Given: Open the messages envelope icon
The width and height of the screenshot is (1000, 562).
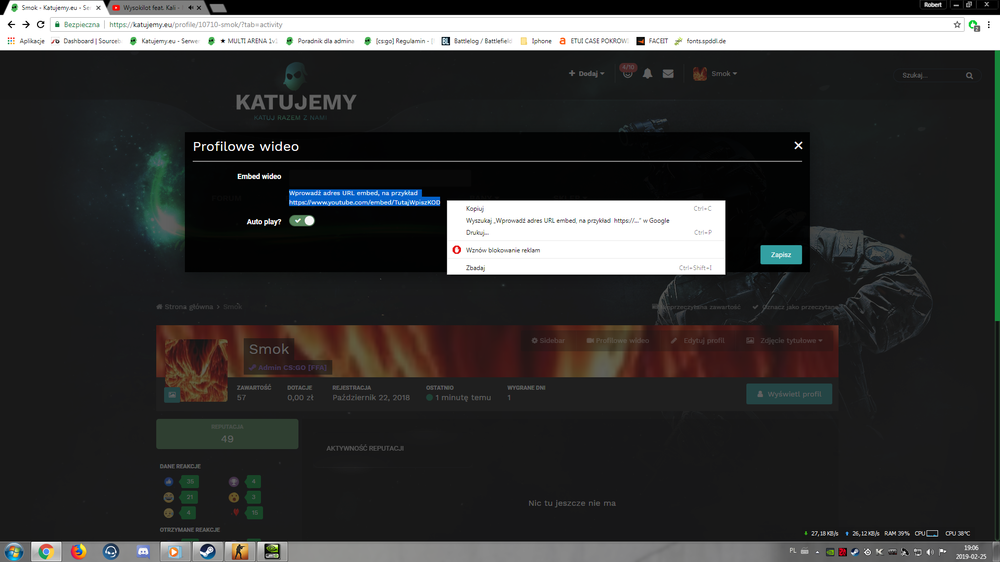Looking at the screenshot, I should pyautogui.click(x=668, y=73).
